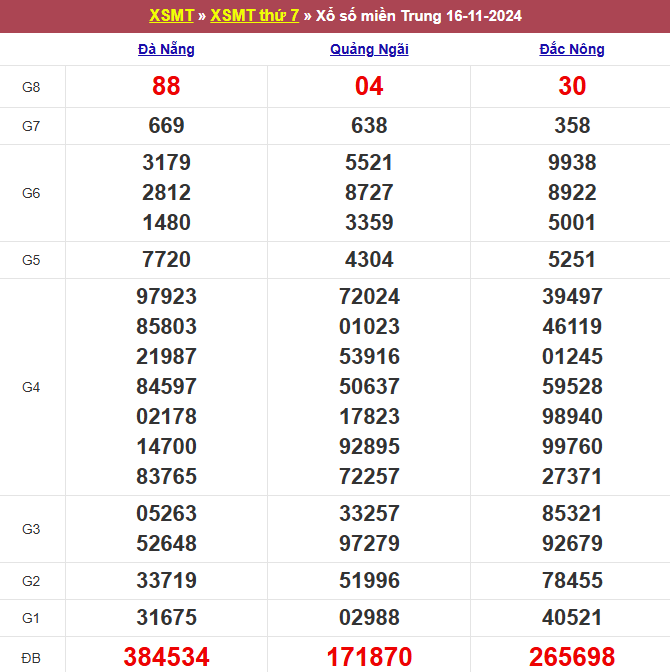This screenshot has height=672, width=670.
Task: Click G5 number 4304
Action: coord(369,259)
